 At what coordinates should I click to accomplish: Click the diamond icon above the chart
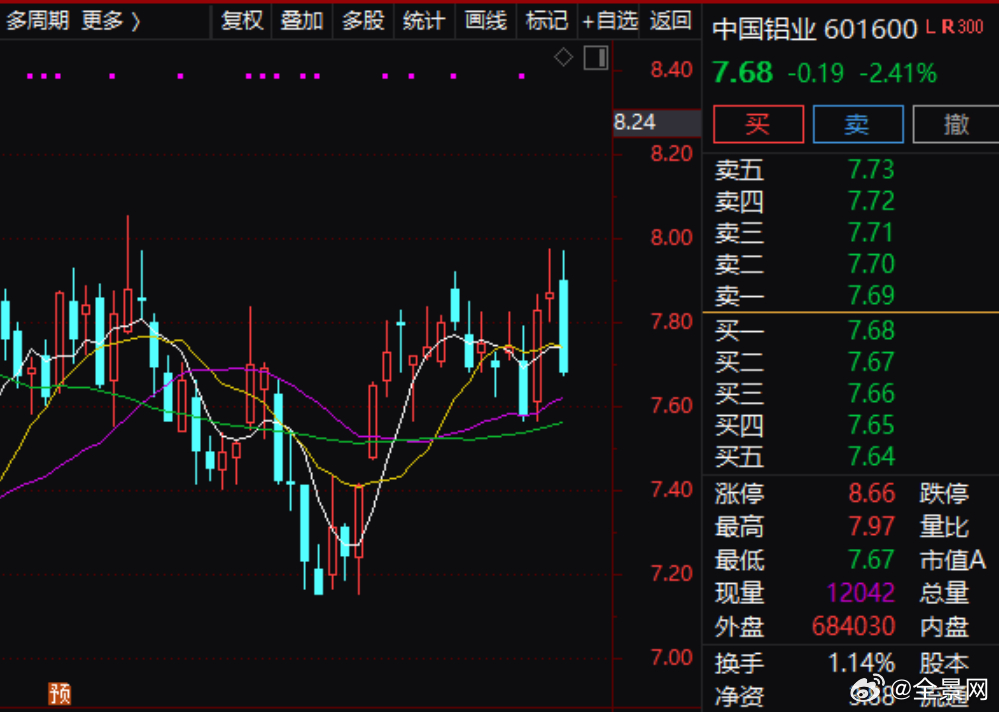click(x=563, y=57)
